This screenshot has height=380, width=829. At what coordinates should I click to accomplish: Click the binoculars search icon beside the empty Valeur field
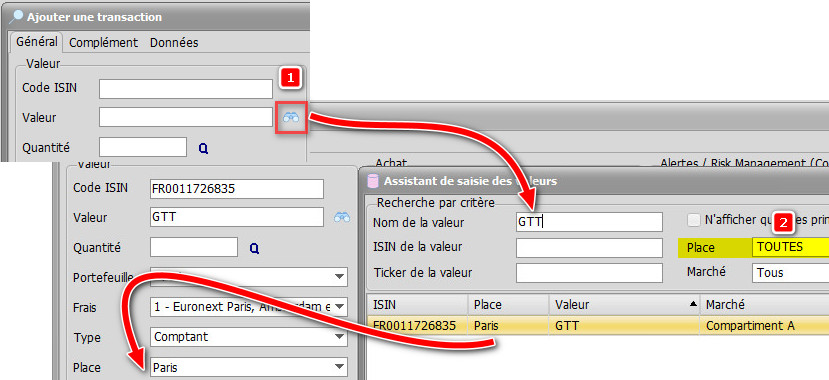(x=291, y=117)
